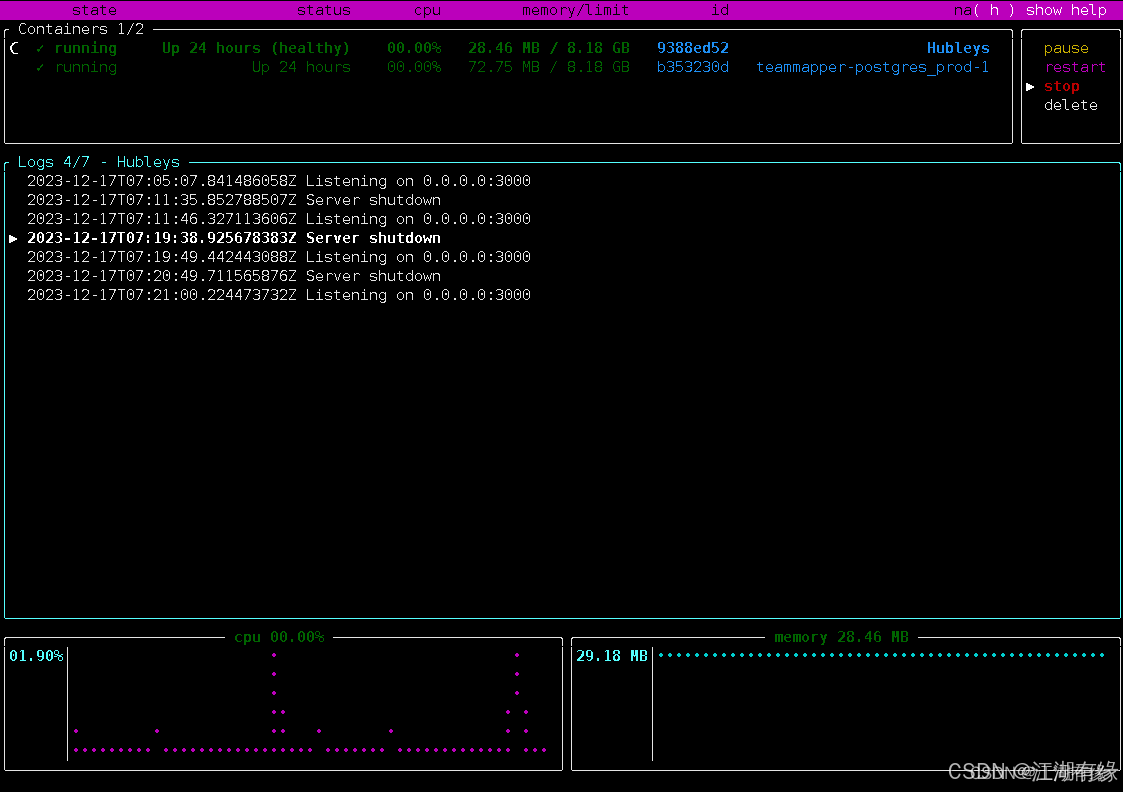Click the "memory 28.46 MB" chart title
The image size is (1123, 792).
pos(842,637)
